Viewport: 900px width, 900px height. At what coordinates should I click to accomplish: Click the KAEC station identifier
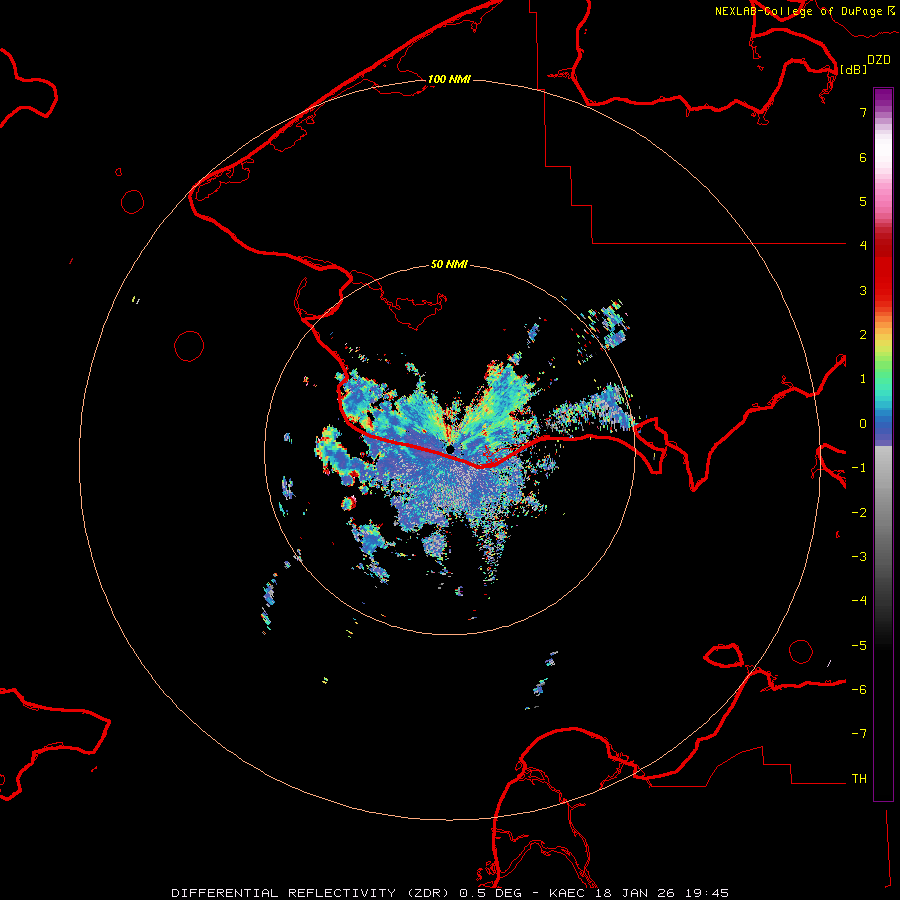point(569,893)
